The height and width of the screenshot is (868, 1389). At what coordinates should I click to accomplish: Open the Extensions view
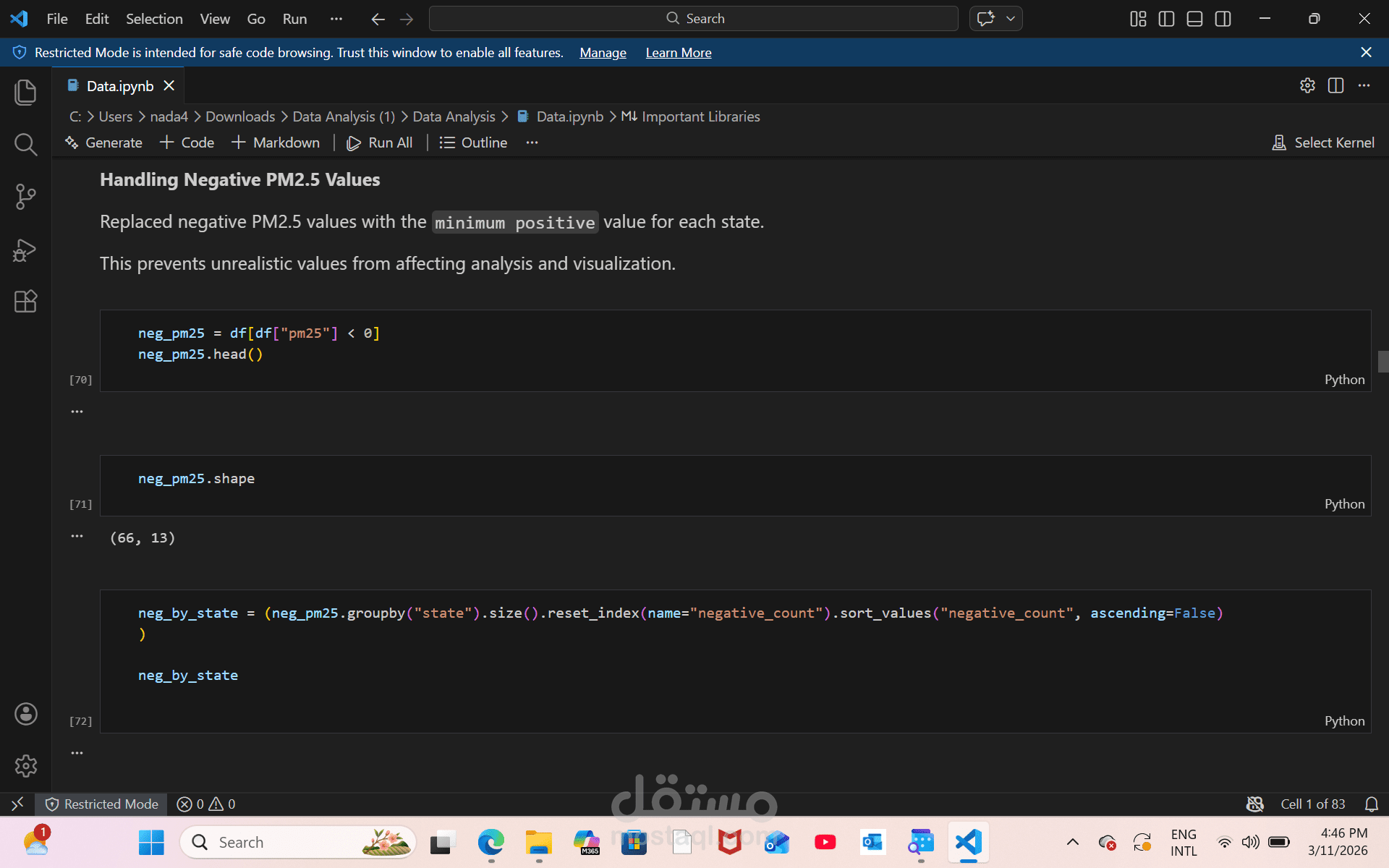pyautogui.click(x=25, y=301)
